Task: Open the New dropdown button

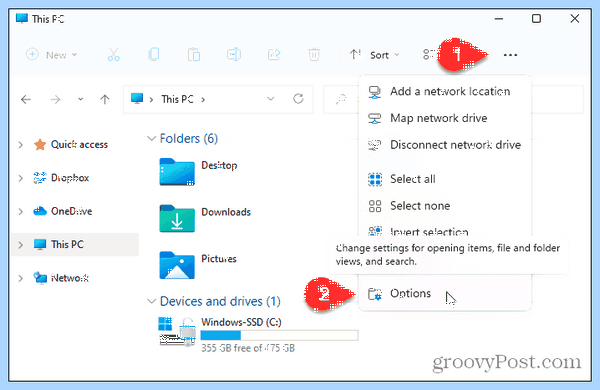Action: [x=52, y=55]
